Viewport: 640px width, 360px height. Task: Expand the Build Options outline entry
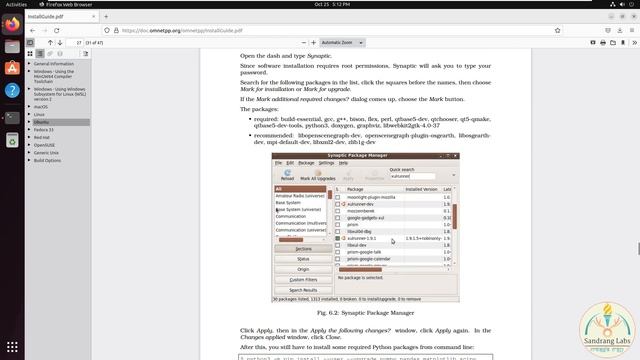tap(29, 160)
